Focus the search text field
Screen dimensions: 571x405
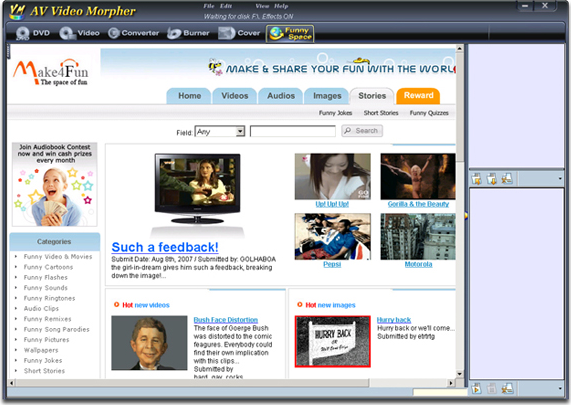[293, 131]
